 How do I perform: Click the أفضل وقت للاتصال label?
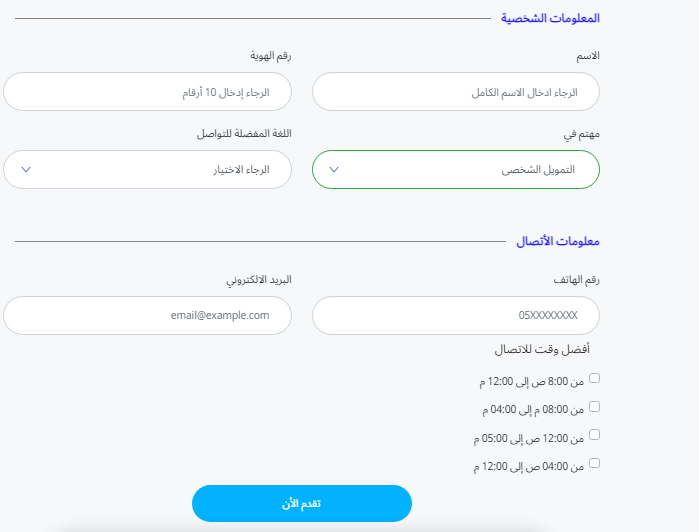[x=542, y=350]
